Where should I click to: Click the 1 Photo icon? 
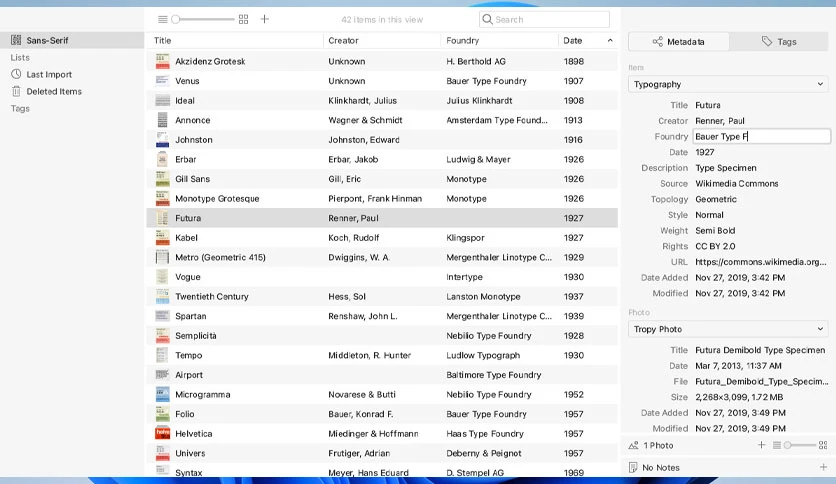(x=633, y=445)
